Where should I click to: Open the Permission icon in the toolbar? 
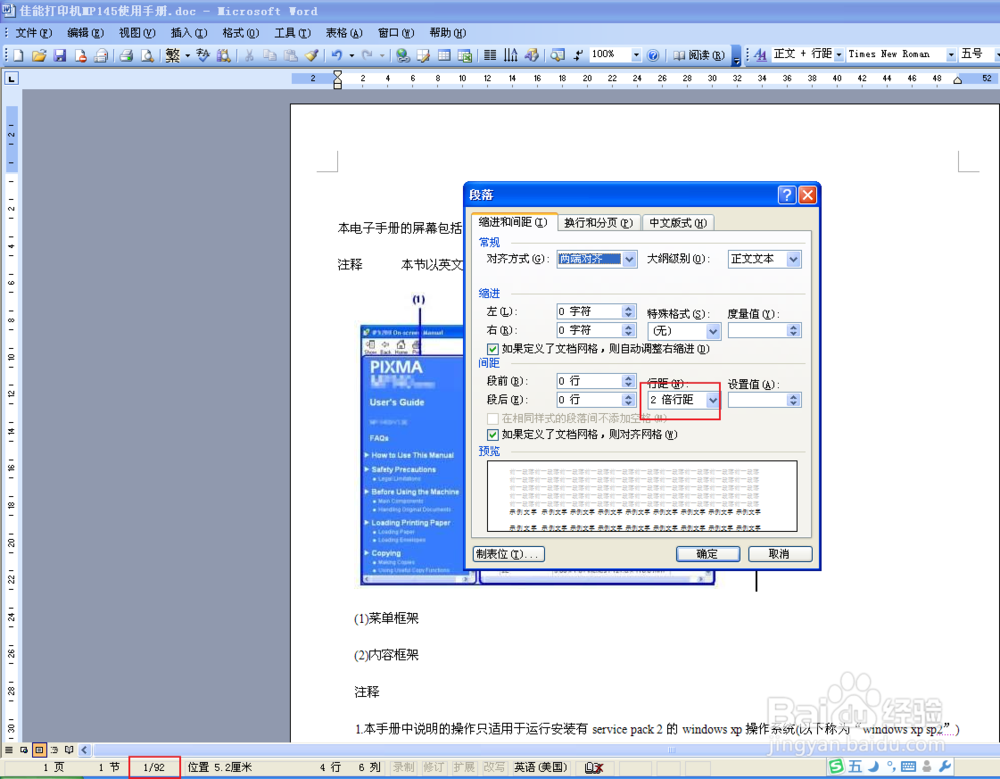coord(80,56)
